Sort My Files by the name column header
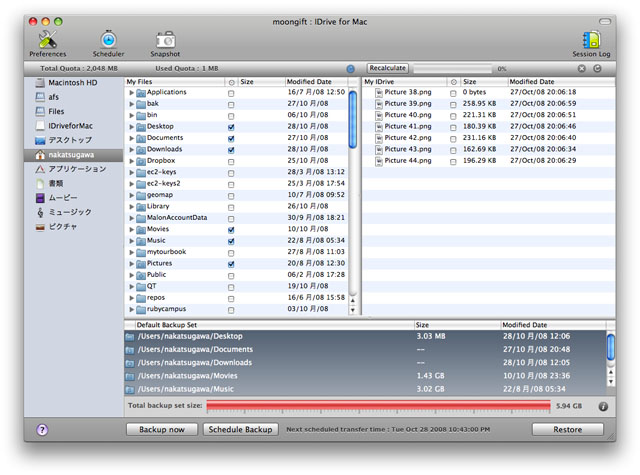Image resolution: width=640 pixels, height=475 pixels. [x=175, y=82]
